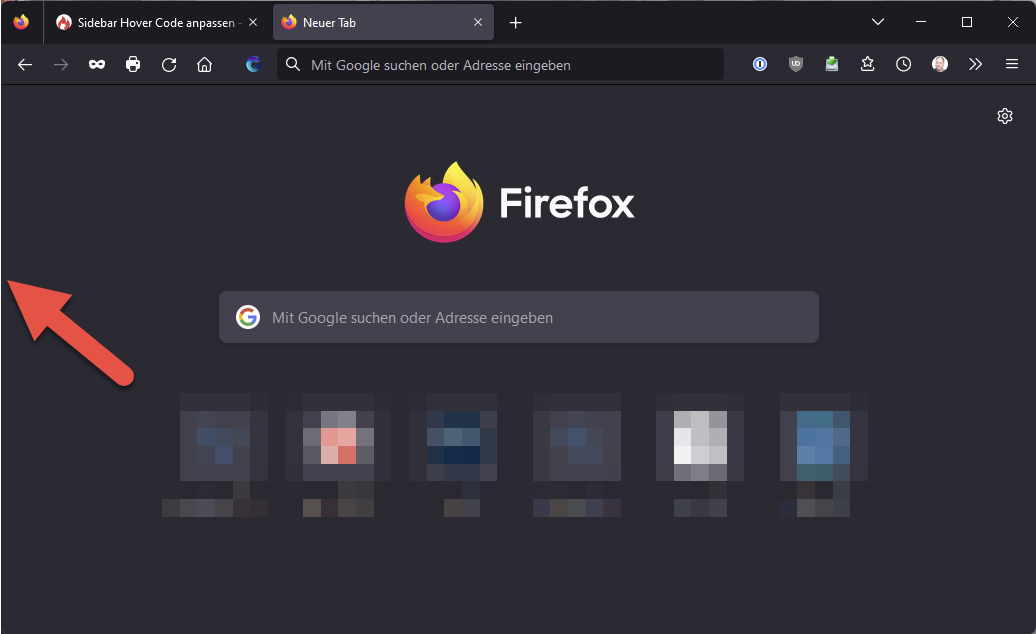Click the magnifier icon in address bar
This screenshot has height=634, width=1036.
coord(293,64)
